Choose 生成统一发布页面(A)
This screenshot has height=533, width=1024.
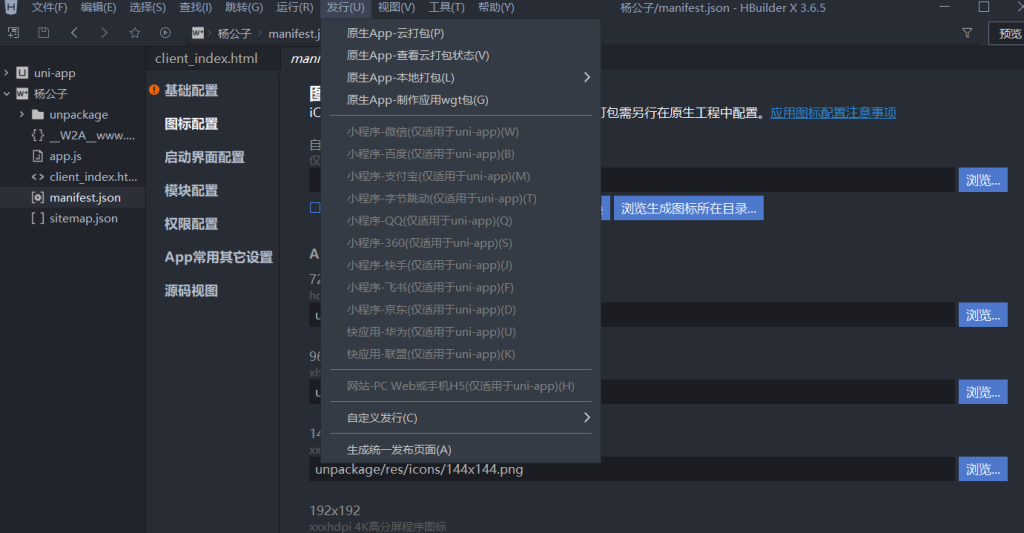point(460,449)
